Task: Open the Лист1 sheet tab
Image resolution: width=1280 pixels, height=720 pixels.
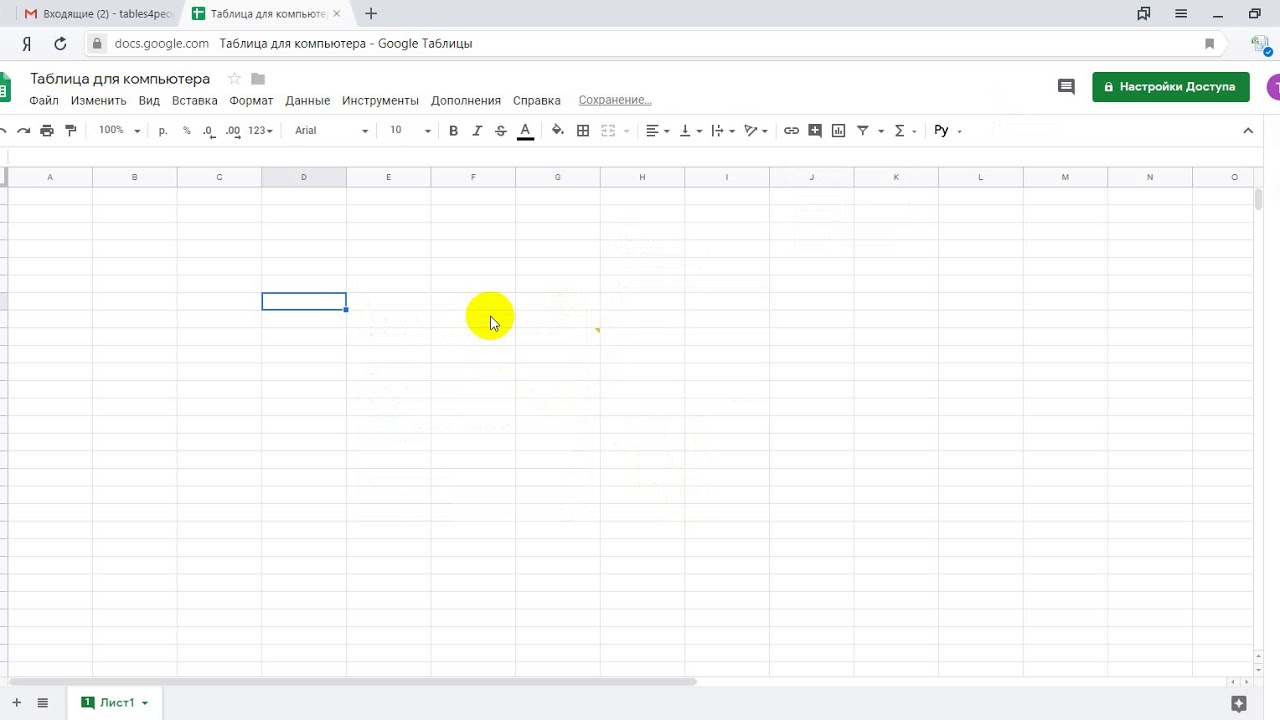Action: pyautogui.click(x=115, y=703)
